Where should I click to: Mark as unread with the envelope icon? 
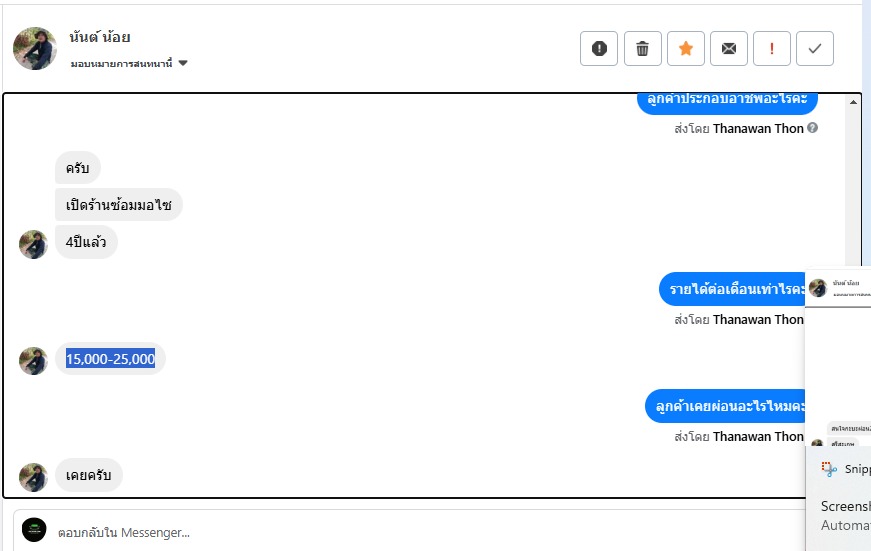[x=729, y=48]
